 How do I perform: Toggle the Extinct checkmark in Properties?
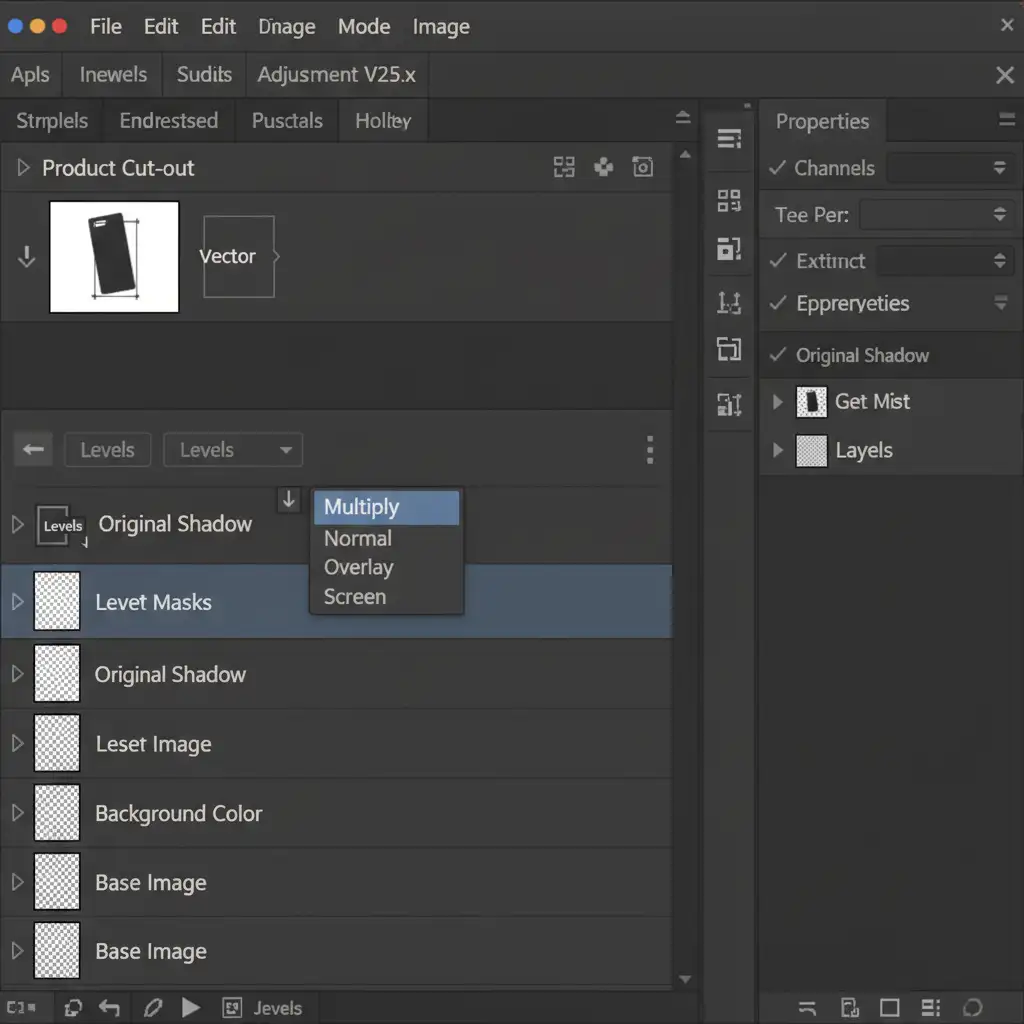778,261
